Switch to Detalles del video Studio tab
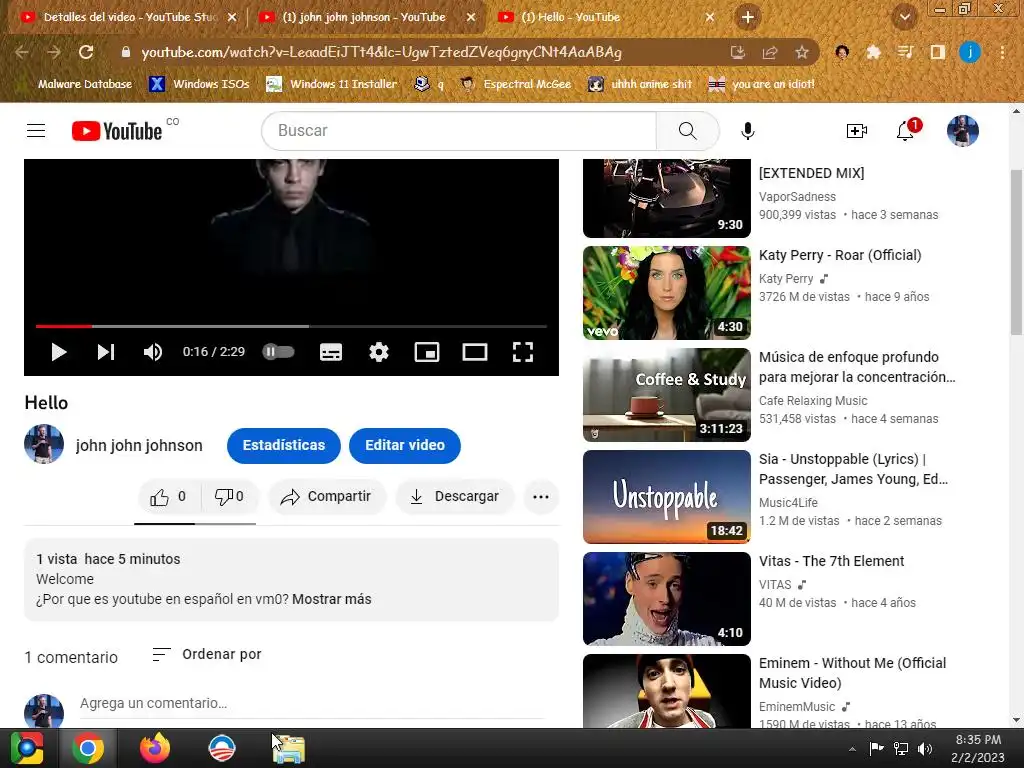This screenshot has height=768, width=1024. [x=129, y=18]
